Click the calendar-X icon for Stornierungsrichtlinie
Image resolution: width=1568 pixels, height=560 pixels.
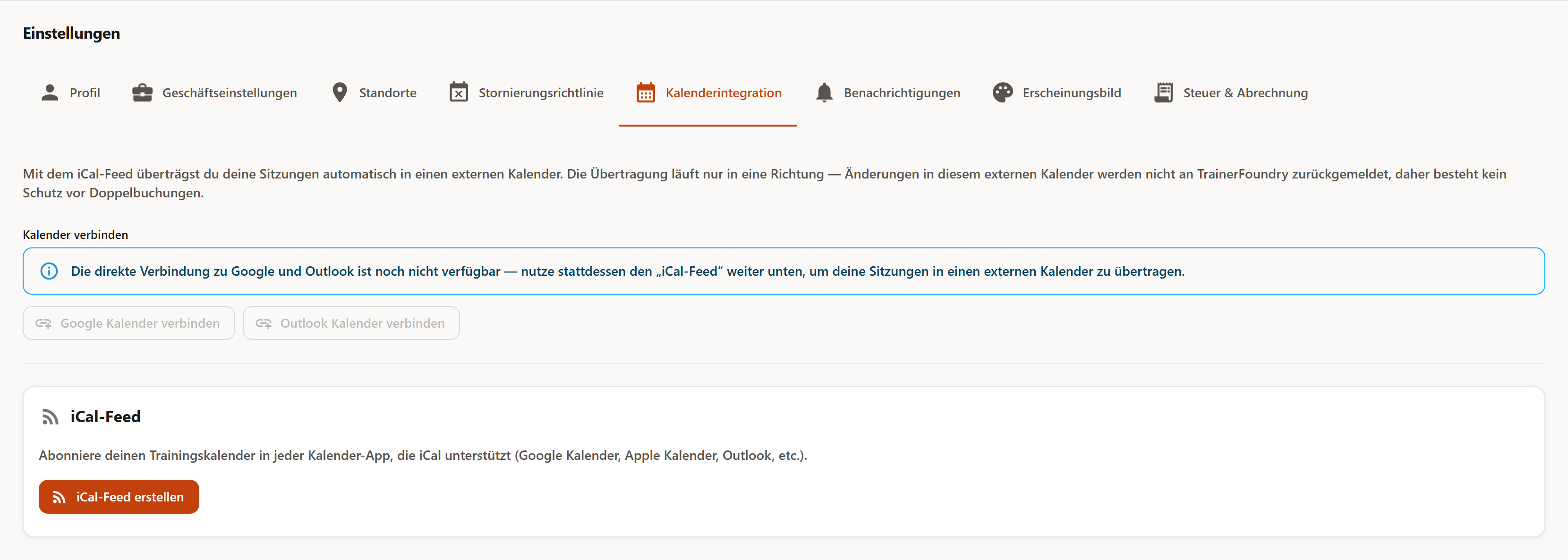[x=458, y=93]
